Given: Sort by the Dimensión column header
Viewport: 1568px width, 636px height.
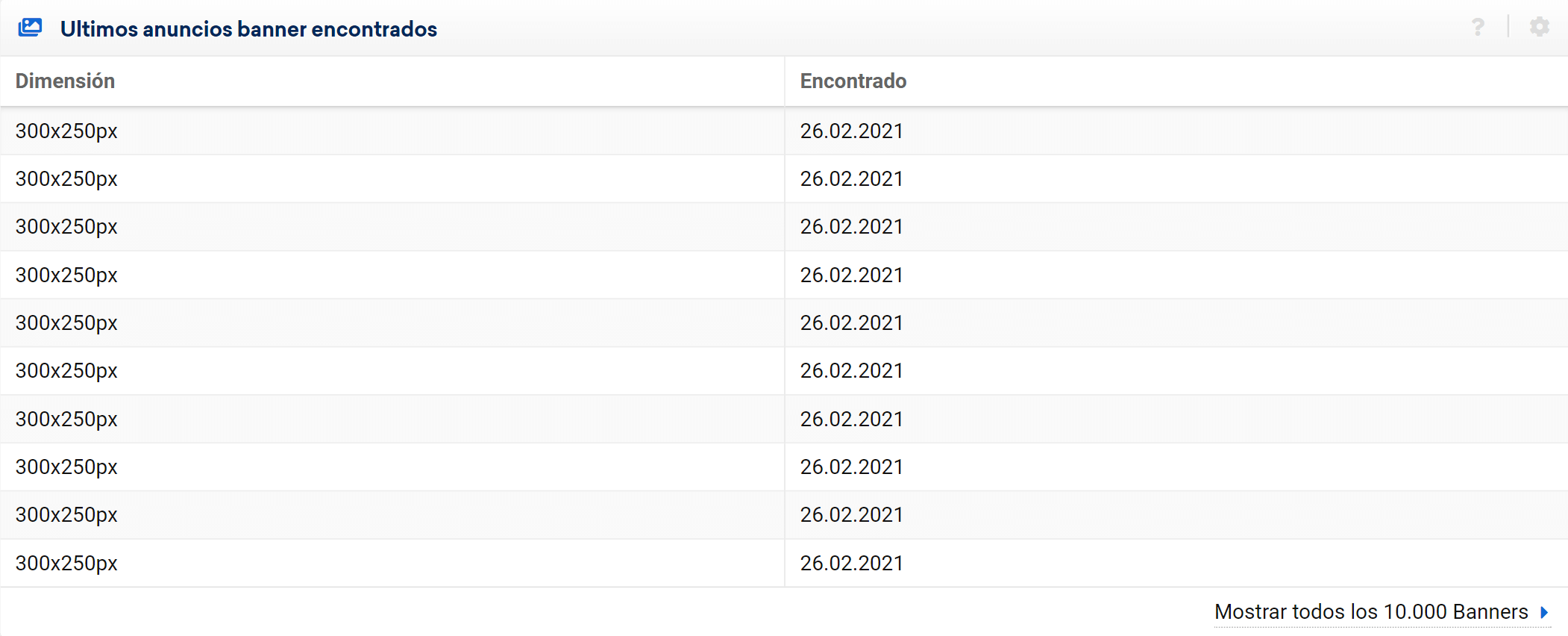Looking at the screenshot, I should point(65,81).
